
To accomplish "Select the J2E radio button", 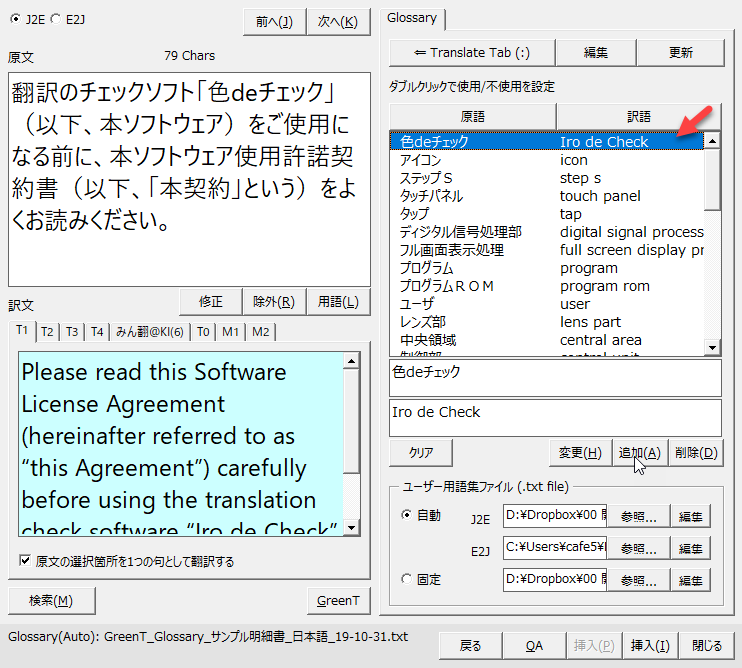I will tap(14, 18).
